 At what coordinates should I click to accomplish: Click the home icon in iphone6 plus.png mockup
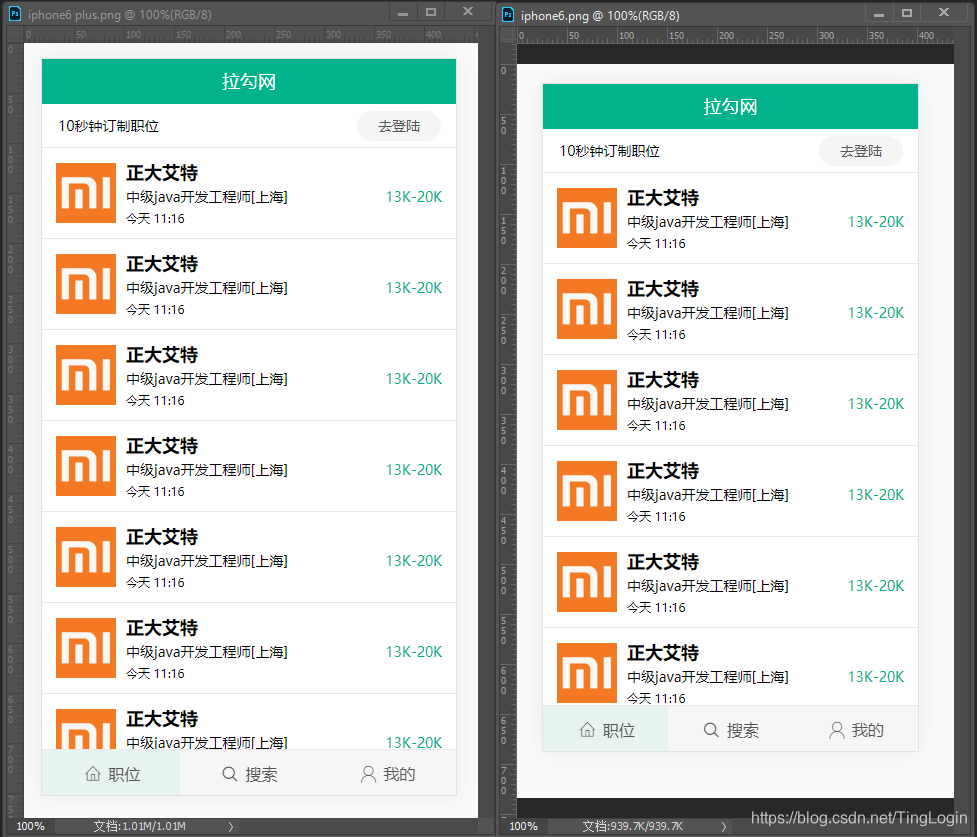pos(93,774)
